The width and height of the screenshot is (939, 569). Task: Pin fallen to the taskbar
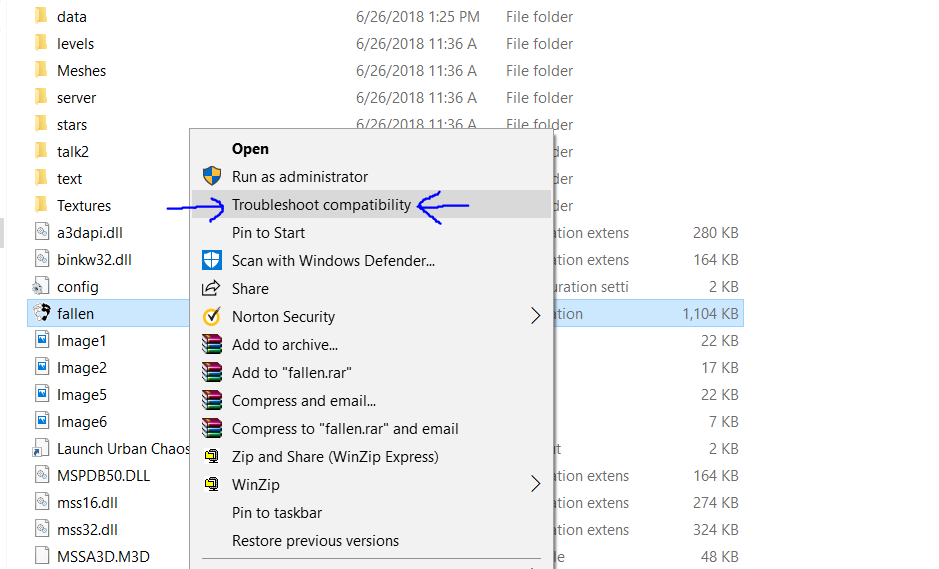277,512
